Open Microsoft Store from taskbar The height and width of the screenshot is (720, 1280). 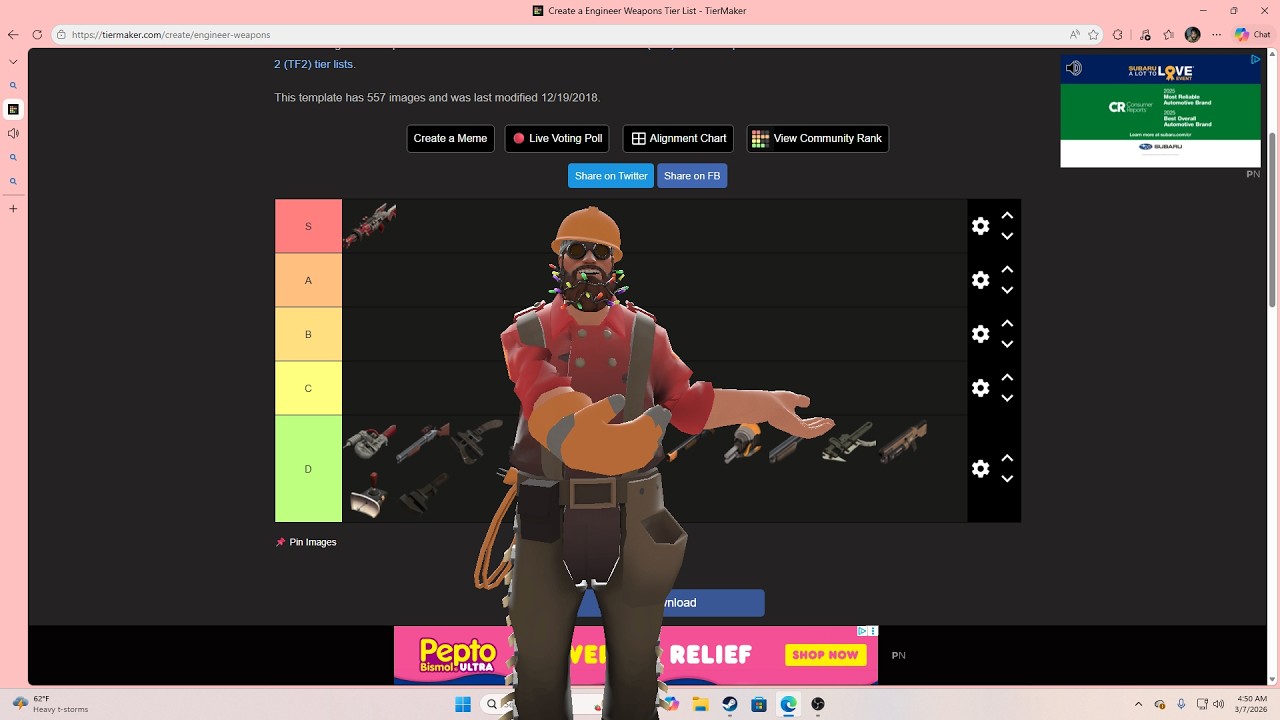[759, 704]
